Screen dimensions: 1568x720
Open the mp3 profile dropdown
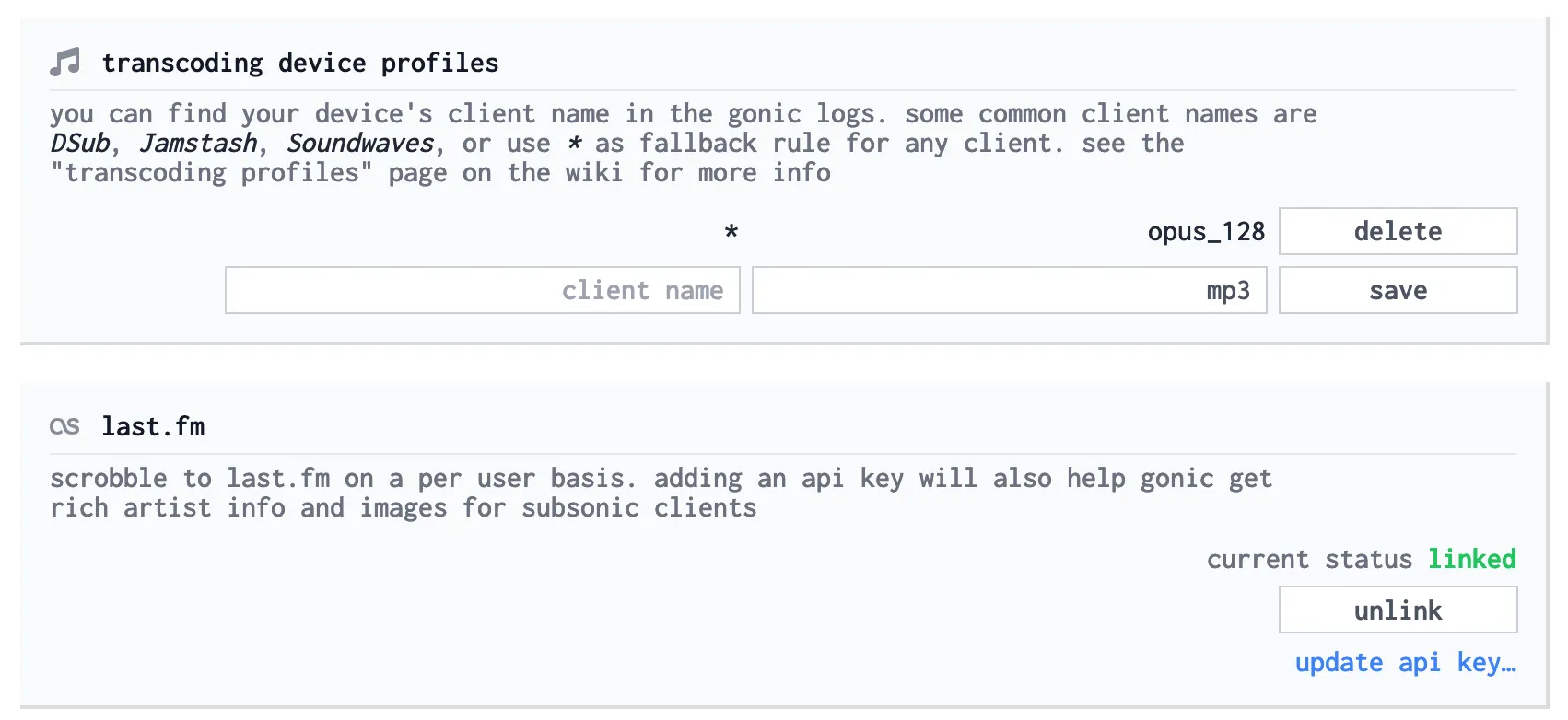(x=1010, y=290)
